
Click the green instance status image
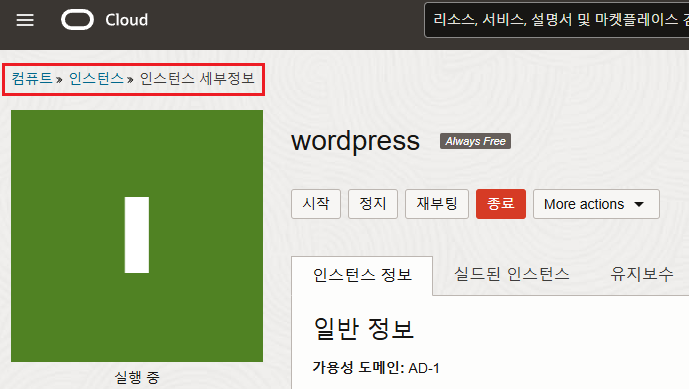pos(137,236)
